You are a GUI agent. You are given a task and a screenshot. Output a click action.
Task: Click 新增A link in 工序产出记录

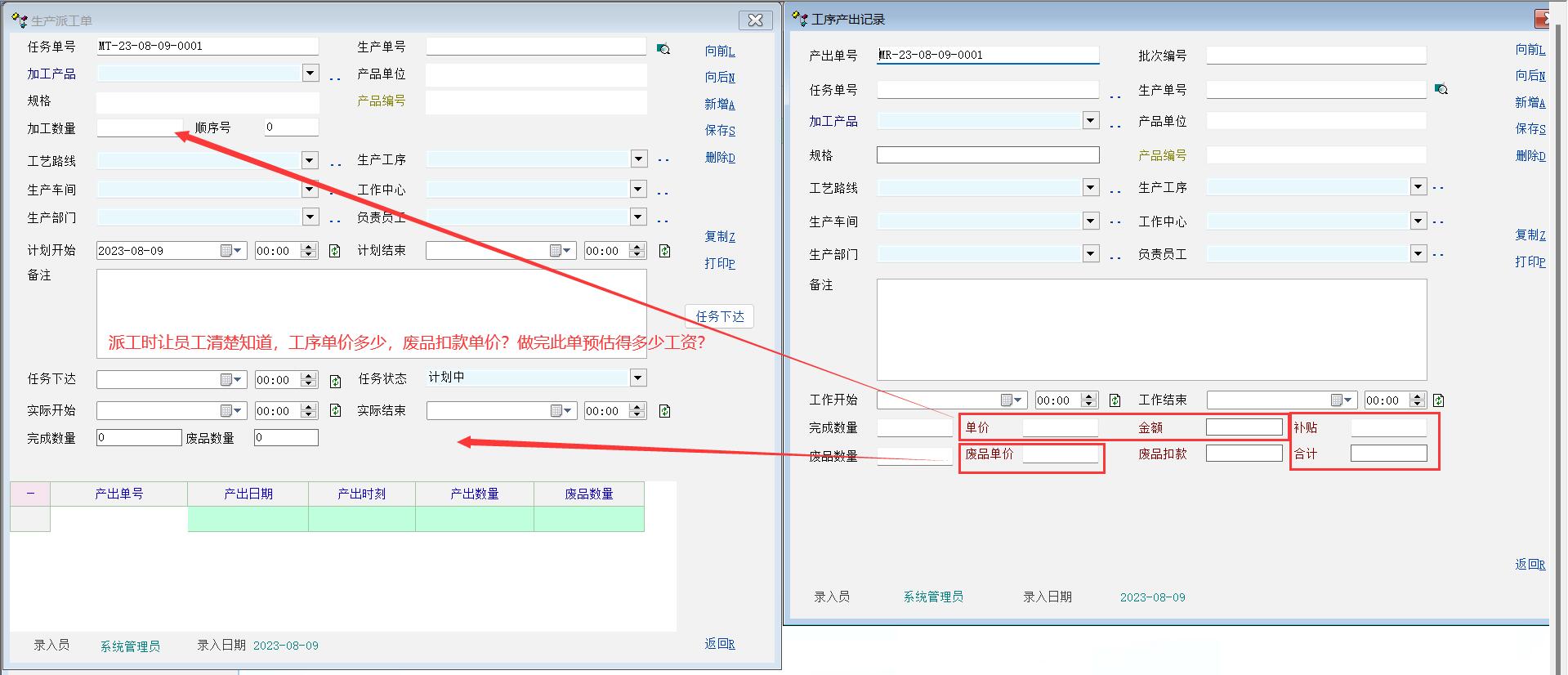point(1530,102)
